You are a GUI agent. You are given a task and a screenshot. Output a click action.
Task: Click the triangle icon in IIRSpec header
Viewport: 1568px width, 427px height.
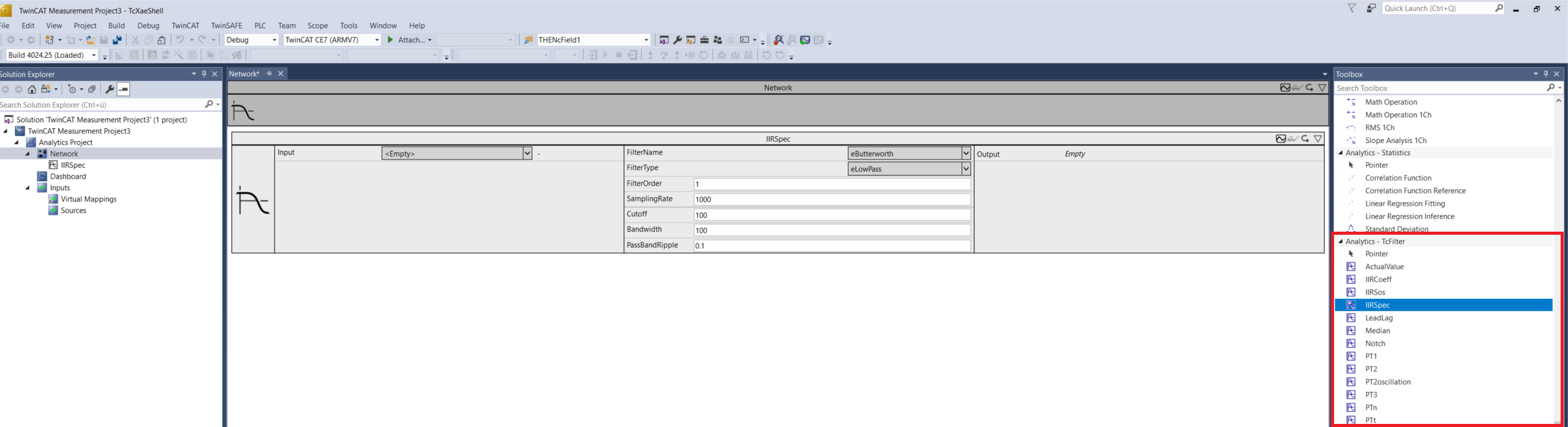pos(1318,139)
